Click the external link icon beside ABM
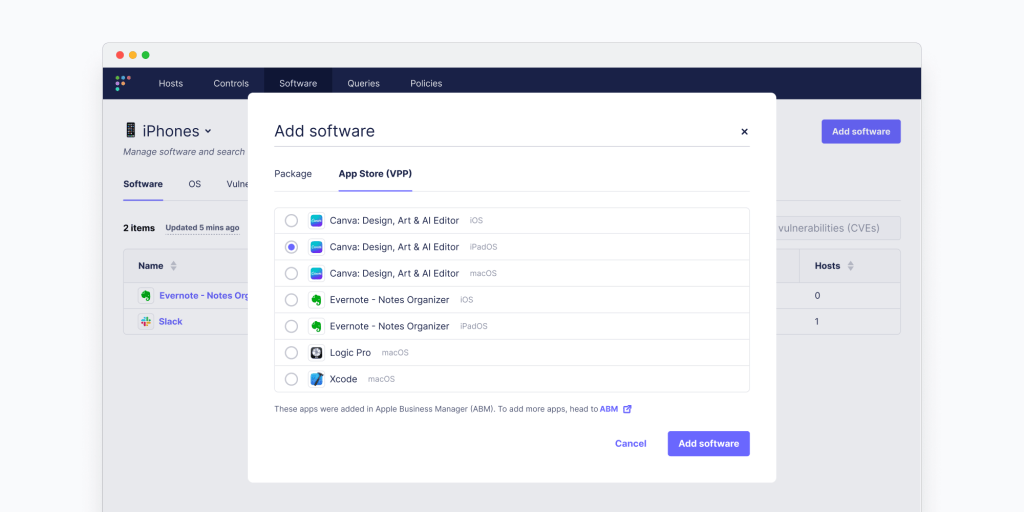The width and height of the screenshot is (1024, 512). point(627,409)
